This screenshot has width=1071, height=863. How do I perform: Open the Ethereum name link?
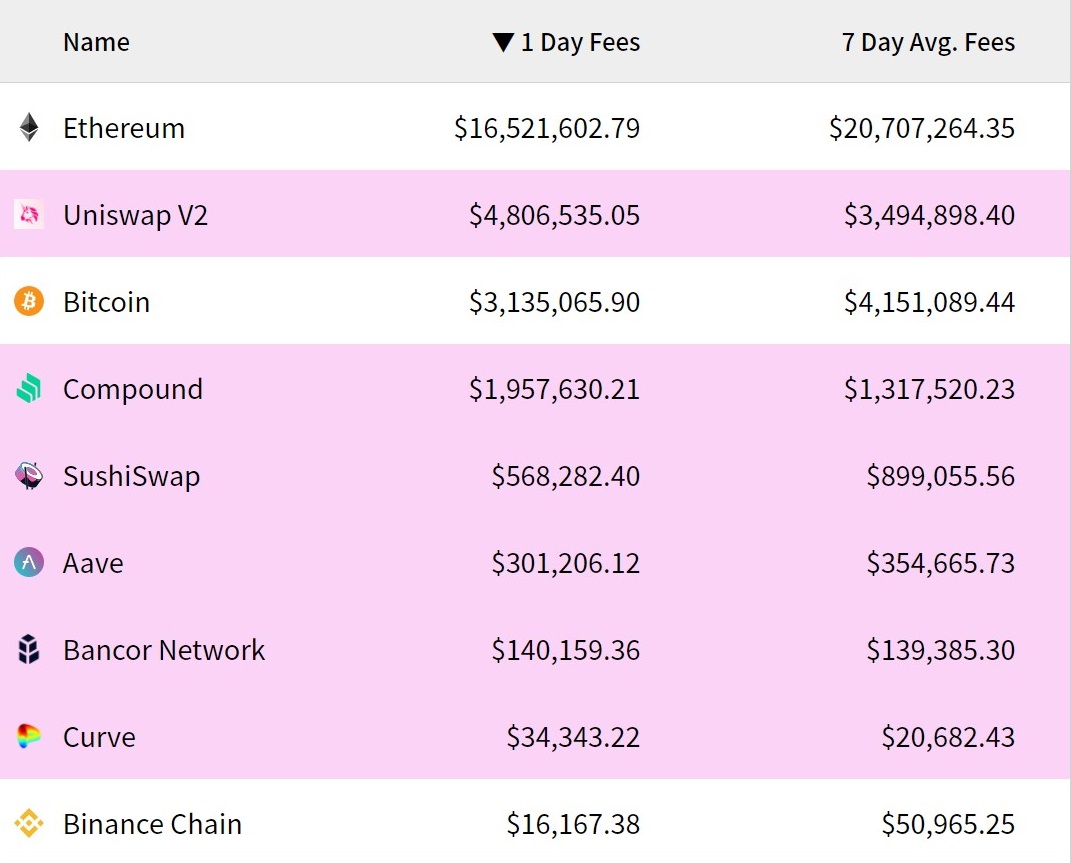[x=124, y=128]
